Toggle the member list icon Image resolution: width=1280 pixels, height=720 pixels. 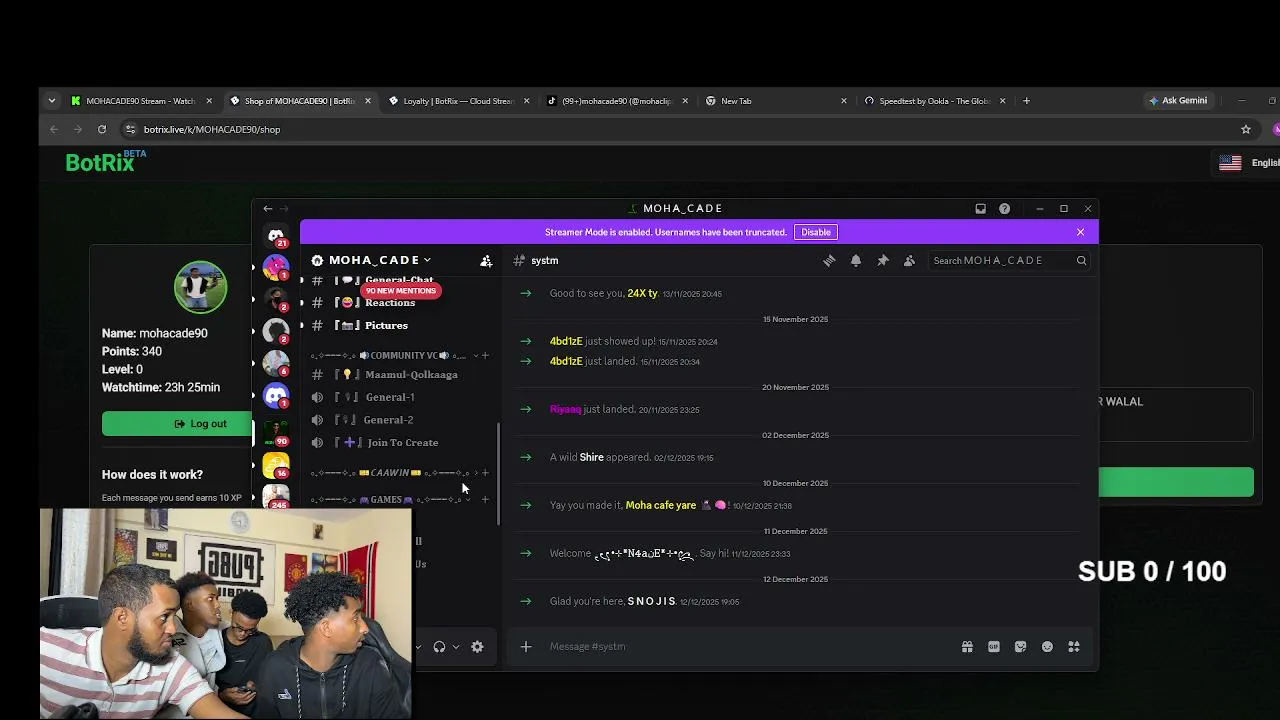click(909, 260)
